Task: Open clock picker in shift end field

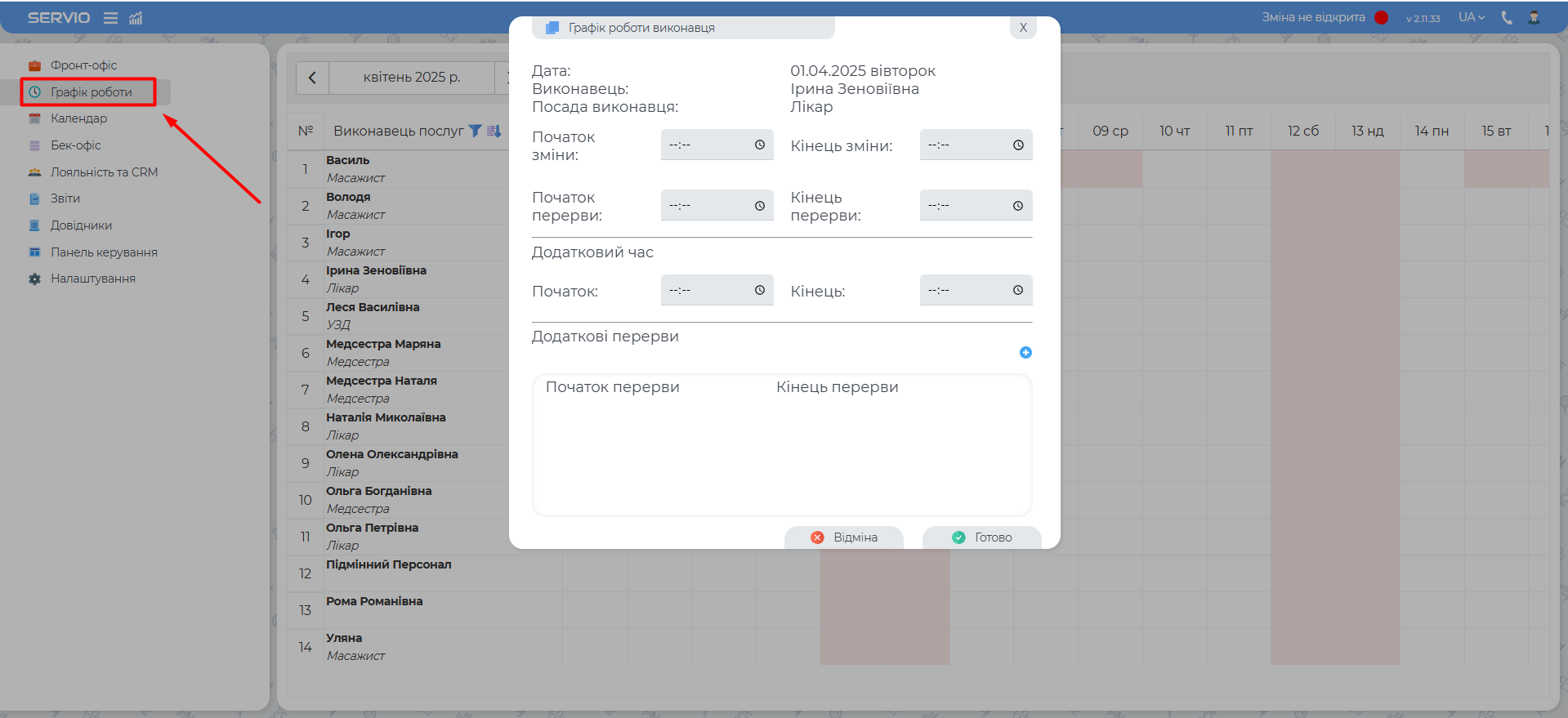Action: pyautogui.click(x=1018, y=145)
